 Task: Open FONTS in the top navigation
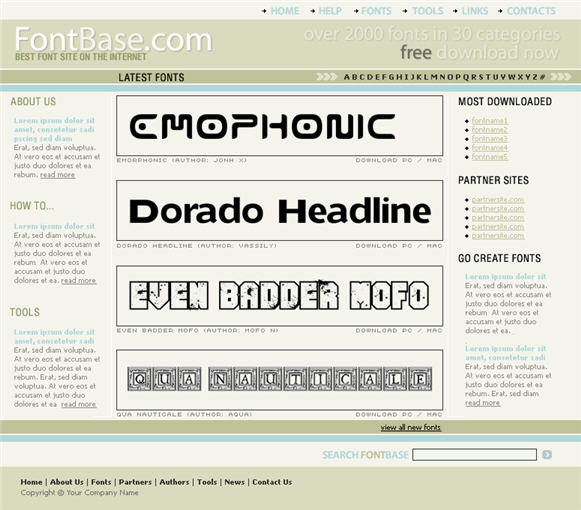pos(376,11)
